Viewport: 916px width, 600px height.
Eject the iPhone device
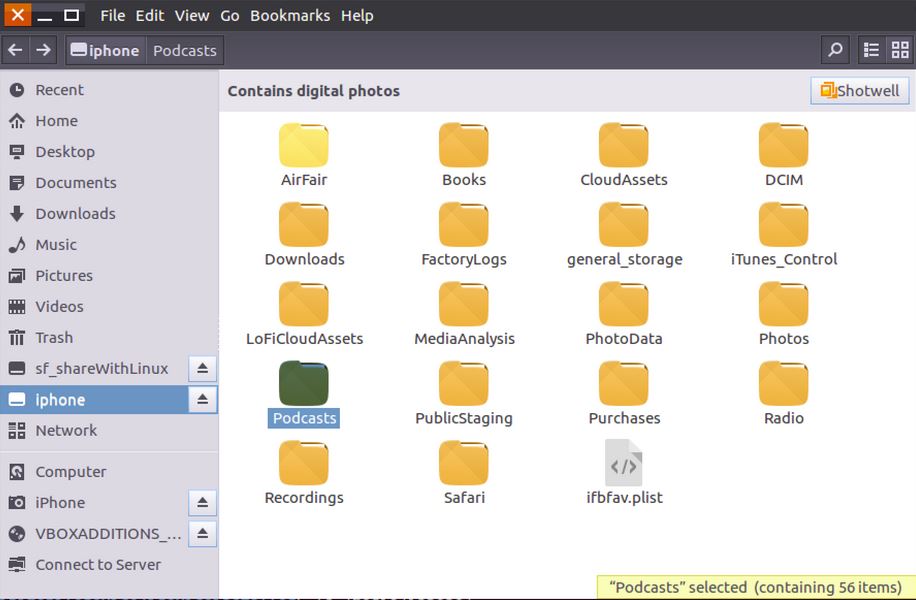[202, 502]
